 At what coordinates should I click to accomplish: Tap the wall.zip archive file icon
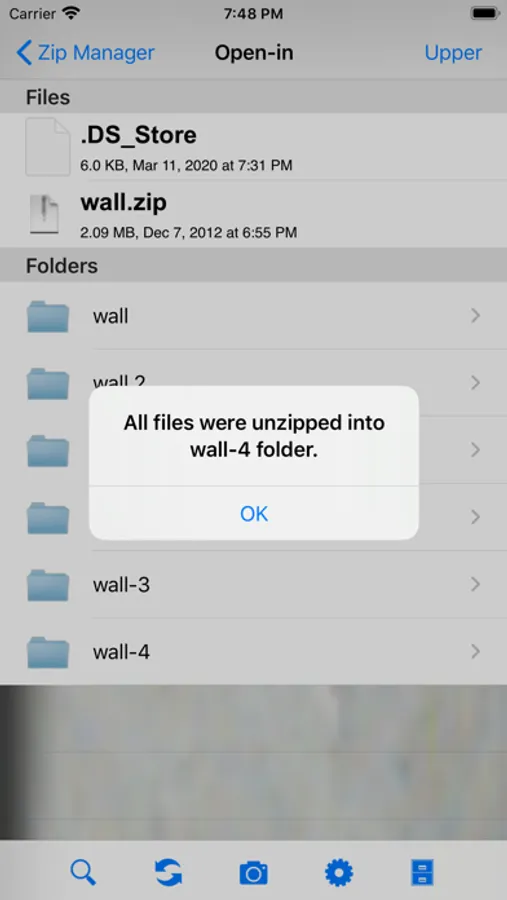click(44, 215)
